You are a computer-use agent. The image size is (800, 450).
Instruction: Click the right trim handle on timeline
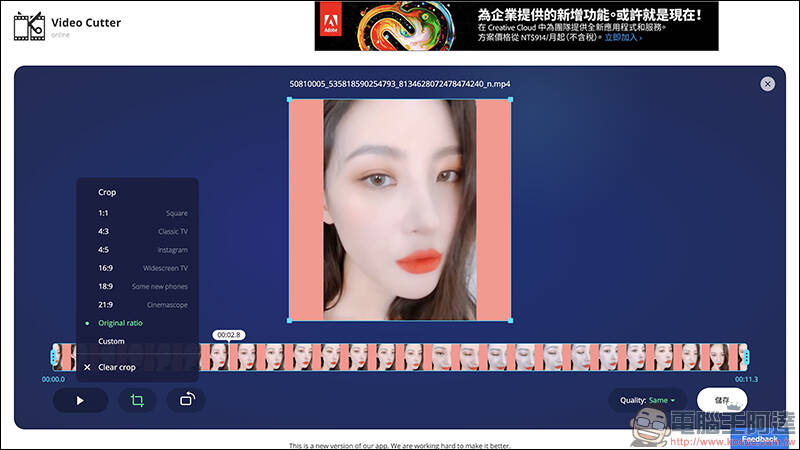(746, 357)
